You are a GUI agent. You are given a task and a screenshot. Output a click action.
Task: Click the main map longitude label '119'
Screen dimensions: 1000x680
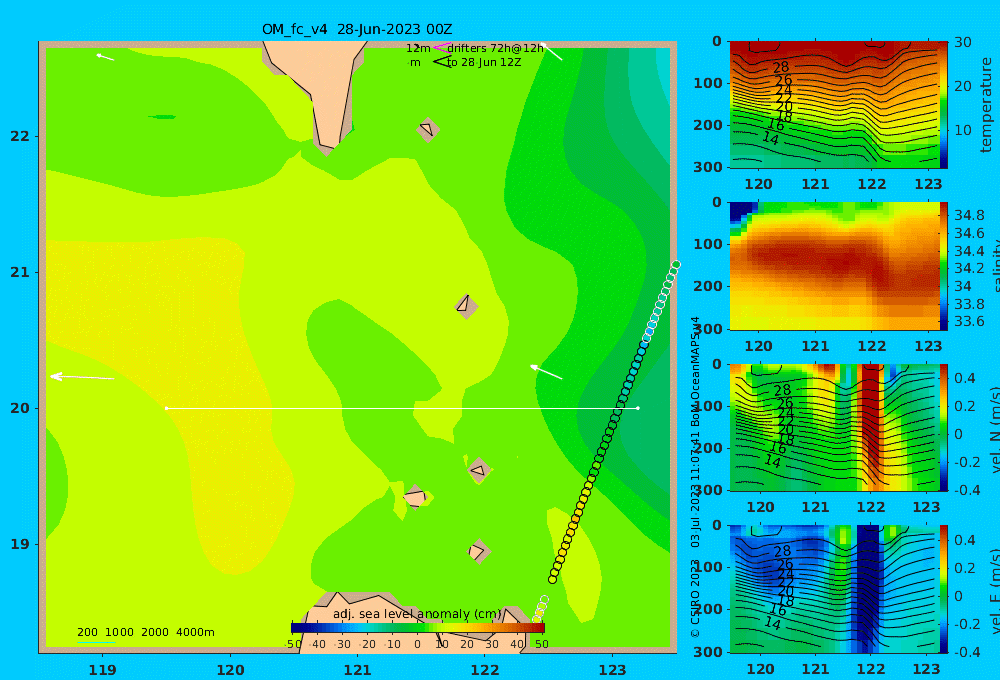coord(103,670)
